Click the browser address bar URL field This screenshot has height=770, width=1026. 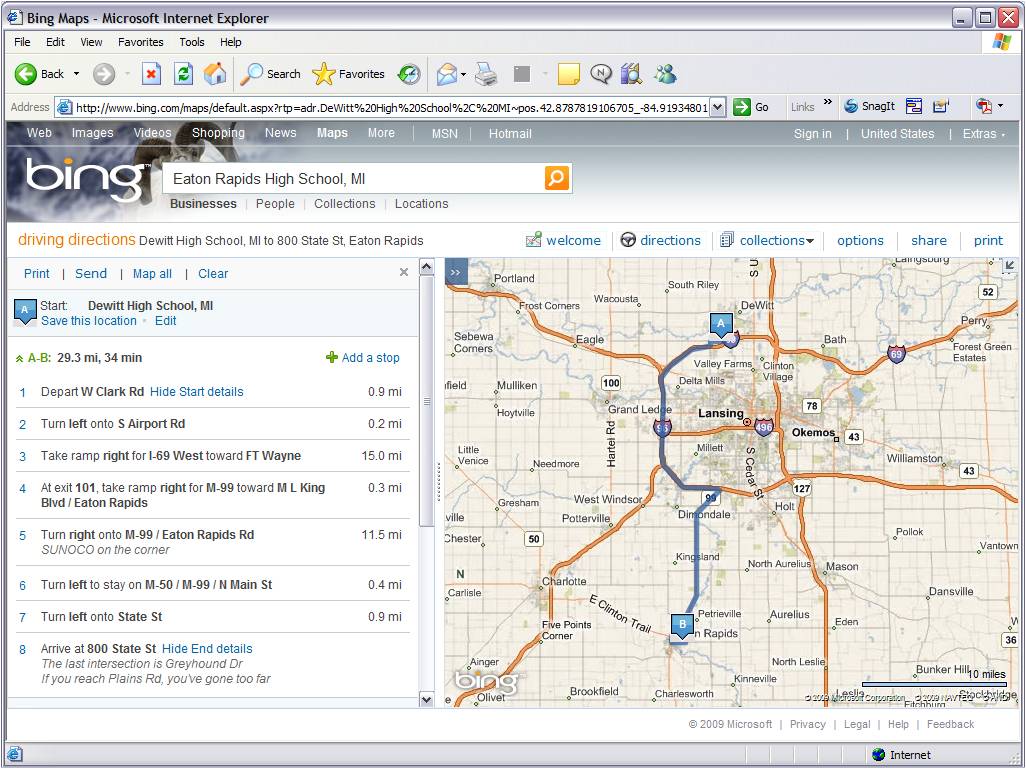[x=391, y=107]
